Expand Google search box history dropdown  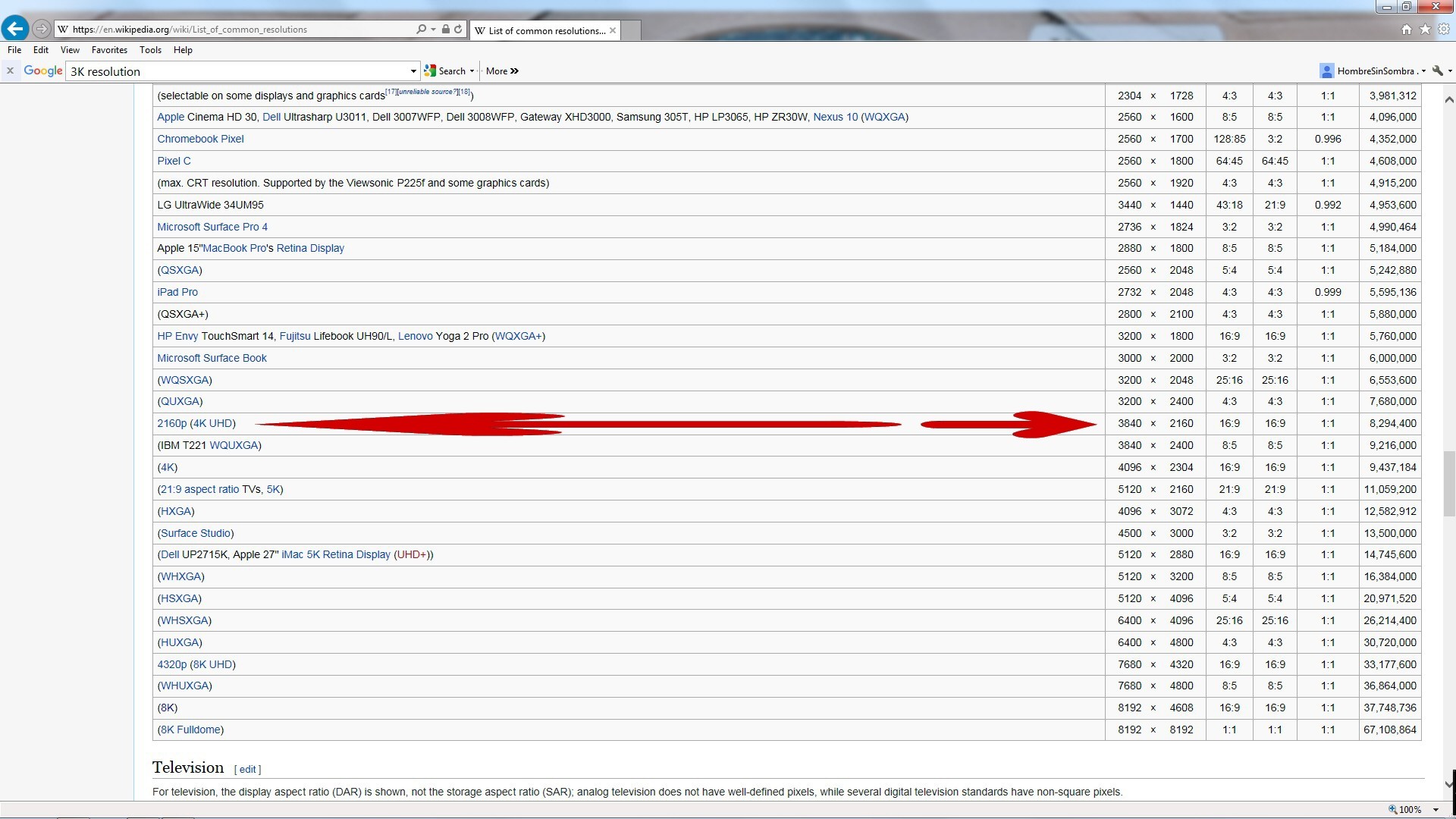[x=413, y=71]
